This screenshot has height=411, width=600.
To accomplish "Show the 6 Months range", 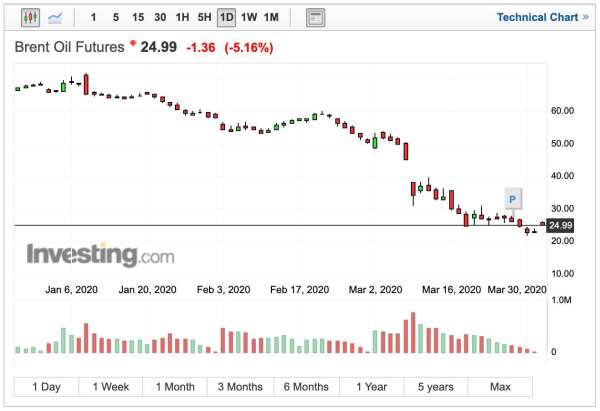I will (x=306, y=387).
